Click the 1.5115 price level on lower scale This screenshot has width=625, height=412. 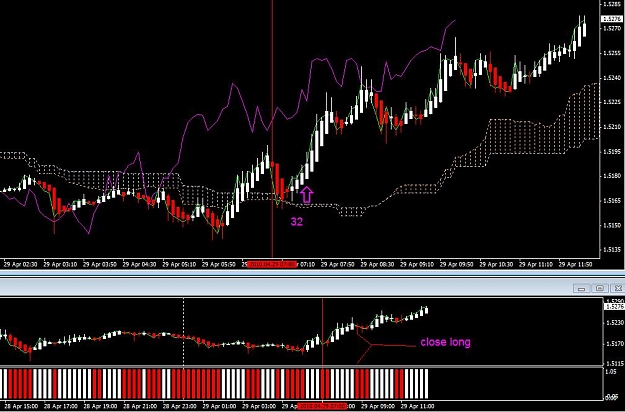point(613,363)
